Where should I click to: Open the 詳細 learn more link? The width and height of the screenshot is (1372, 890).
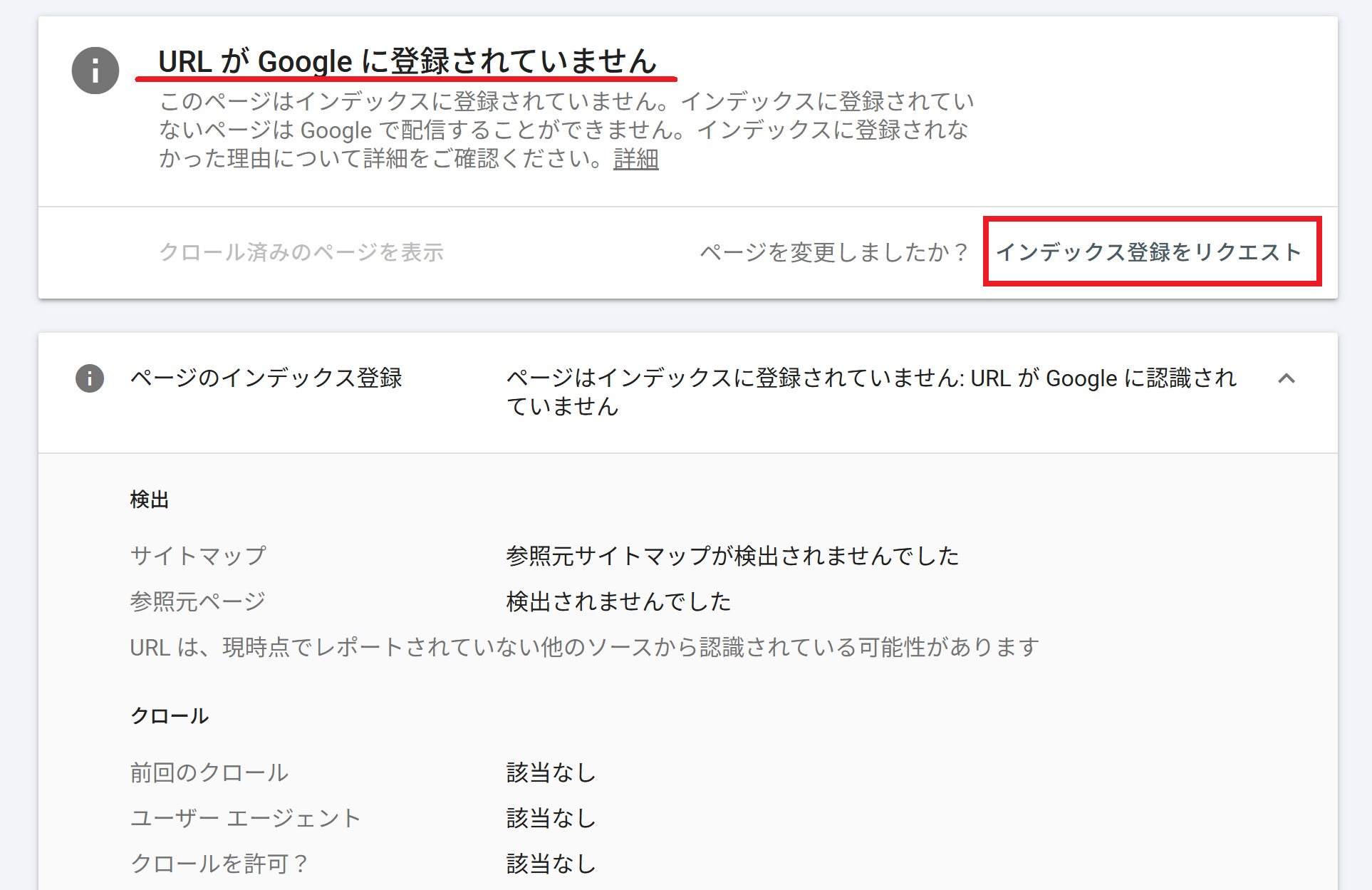coord(635,159)
